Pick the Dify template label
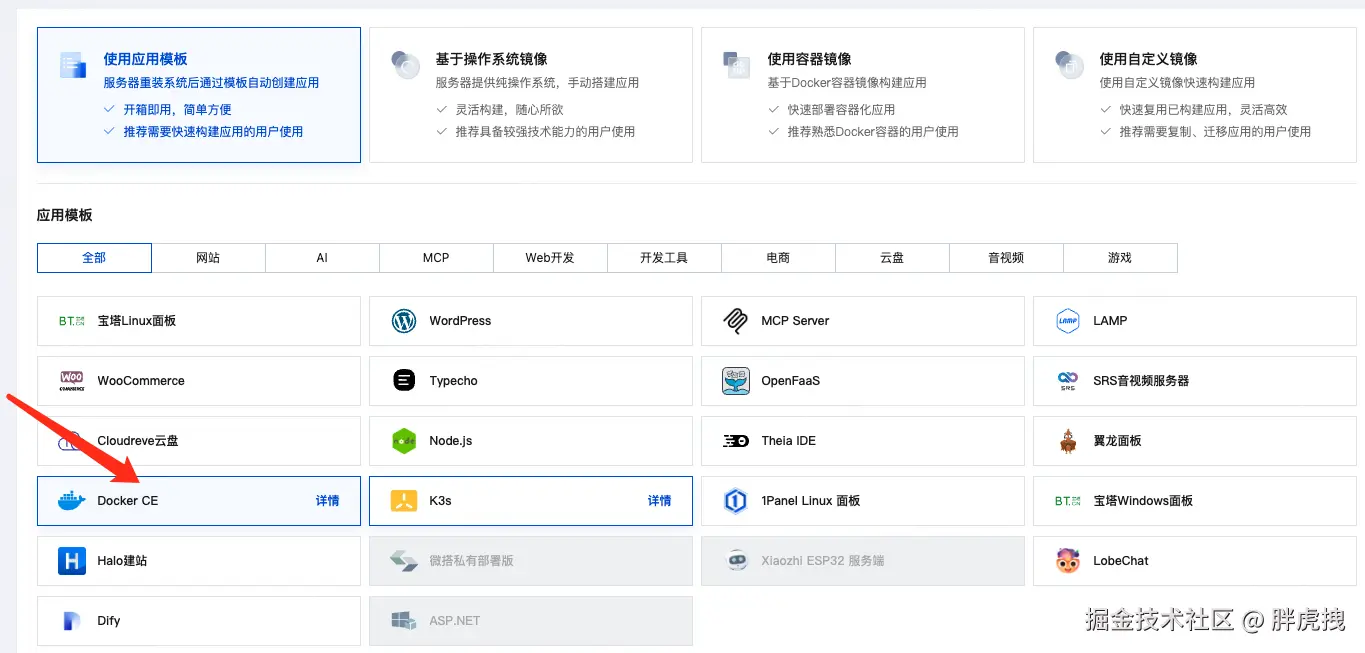This screenshot has height=653, width=1365. click(x=109, y=621)
